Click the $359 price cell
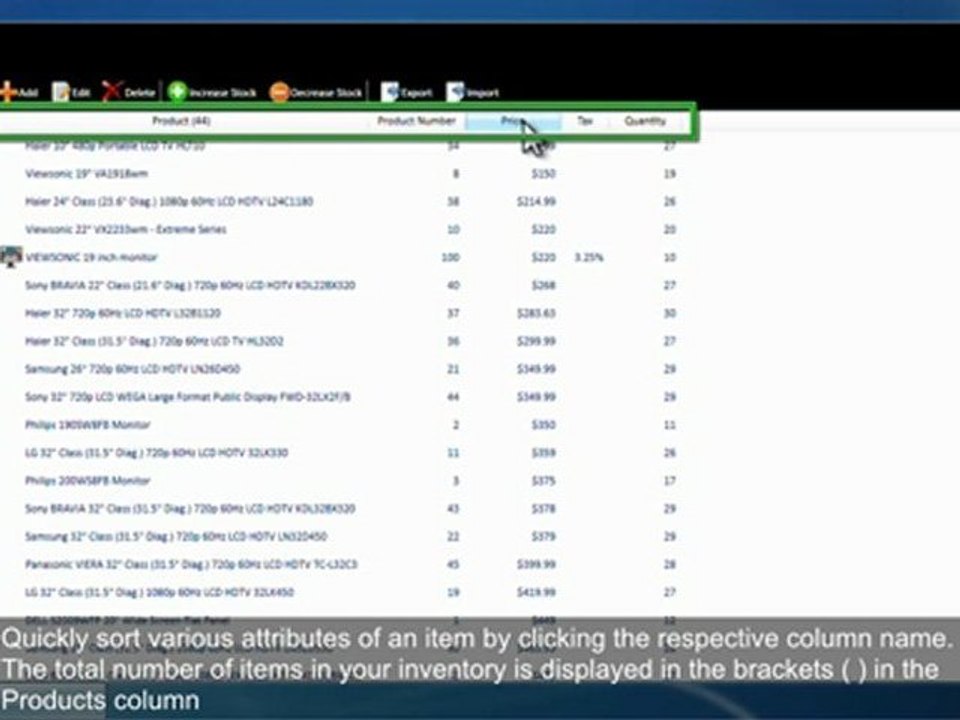Screen dimensions: 960x720 point(544,453)
